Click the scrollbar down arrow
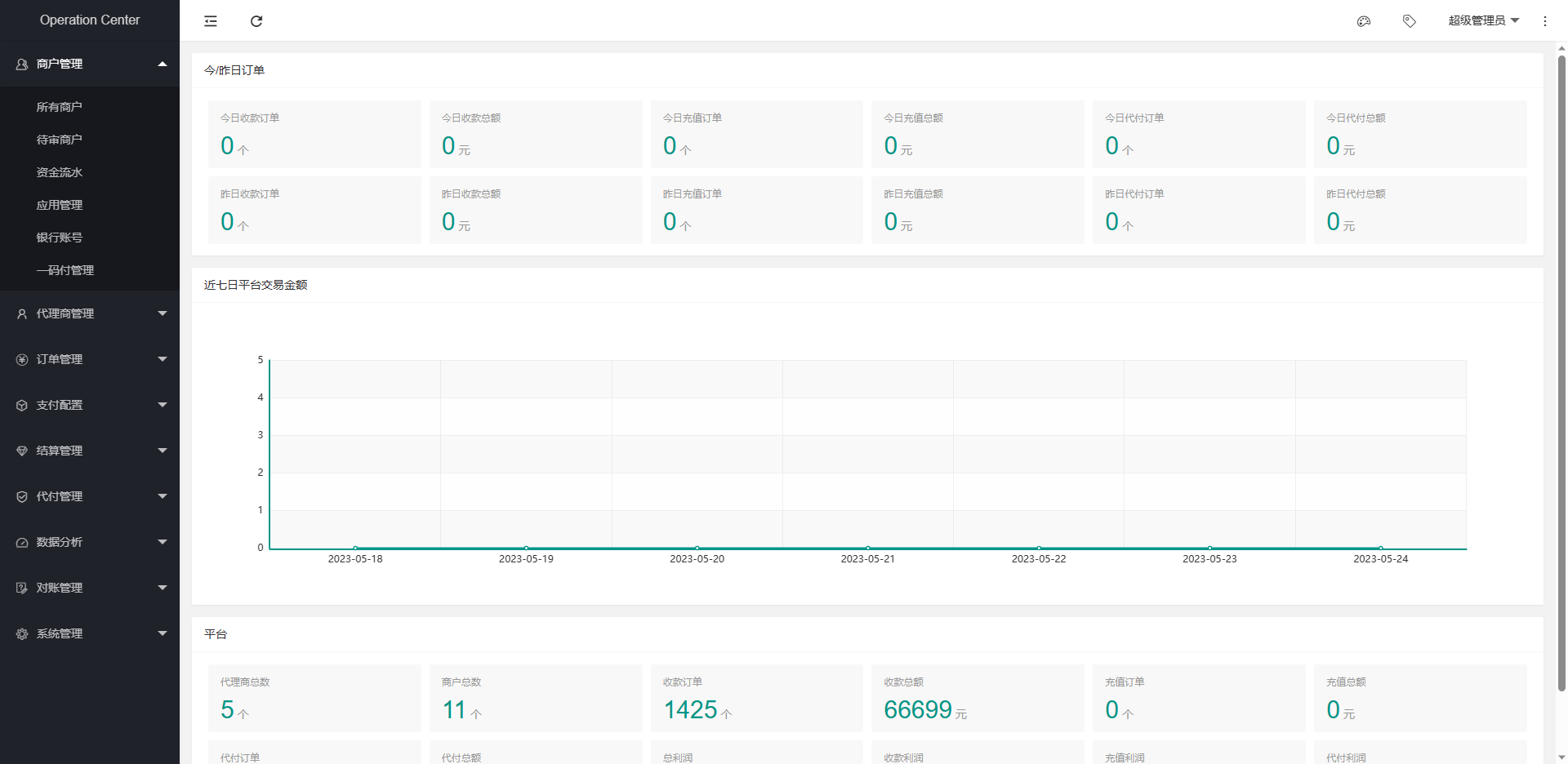 (1561, 757)
